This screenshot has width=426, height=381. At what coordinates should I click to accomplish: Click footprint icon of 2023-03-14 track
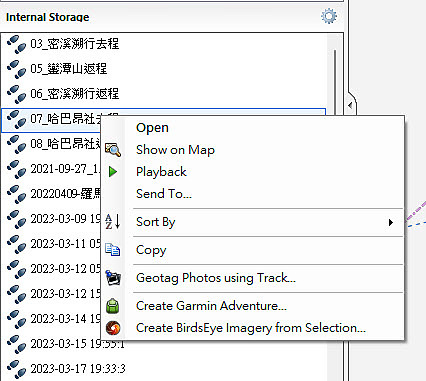[16, 319]
